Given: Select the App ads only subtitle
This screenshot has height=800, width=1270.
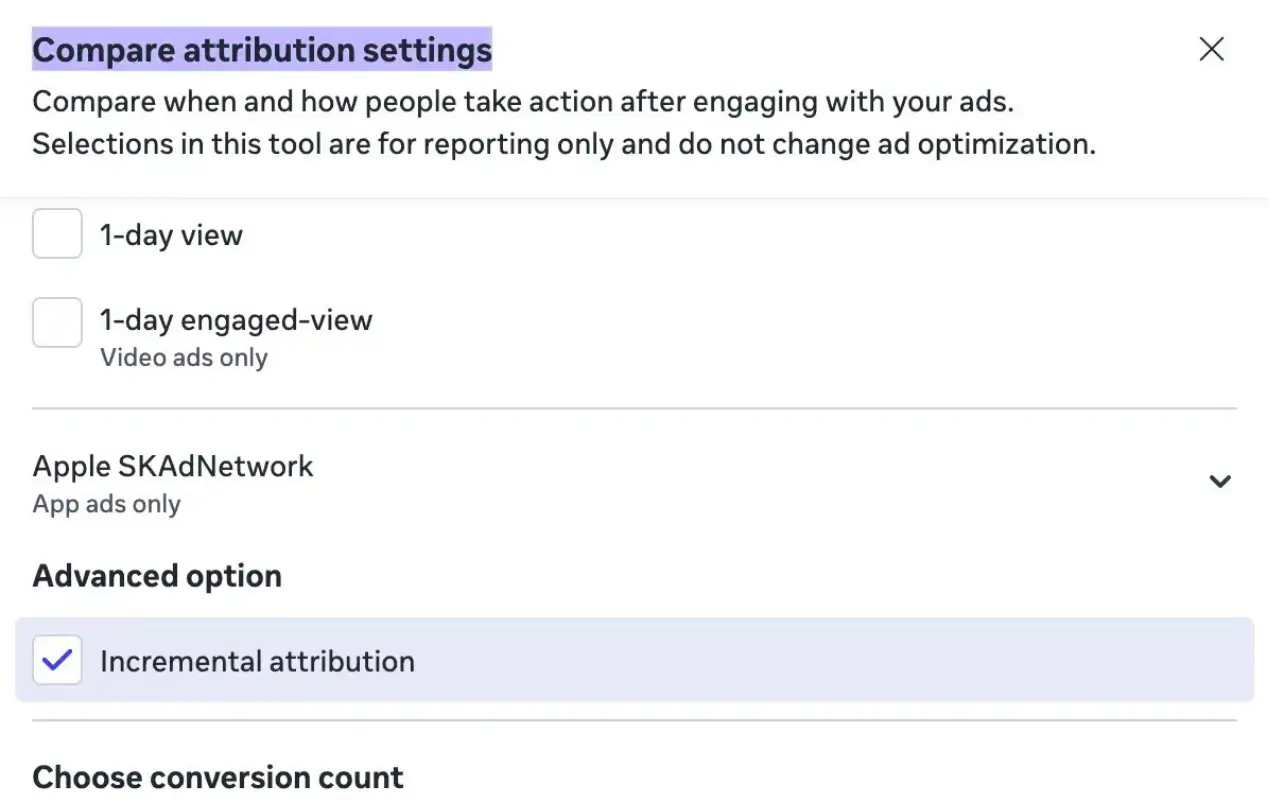Looking at the screenshot, I should (x=105, y=503).
